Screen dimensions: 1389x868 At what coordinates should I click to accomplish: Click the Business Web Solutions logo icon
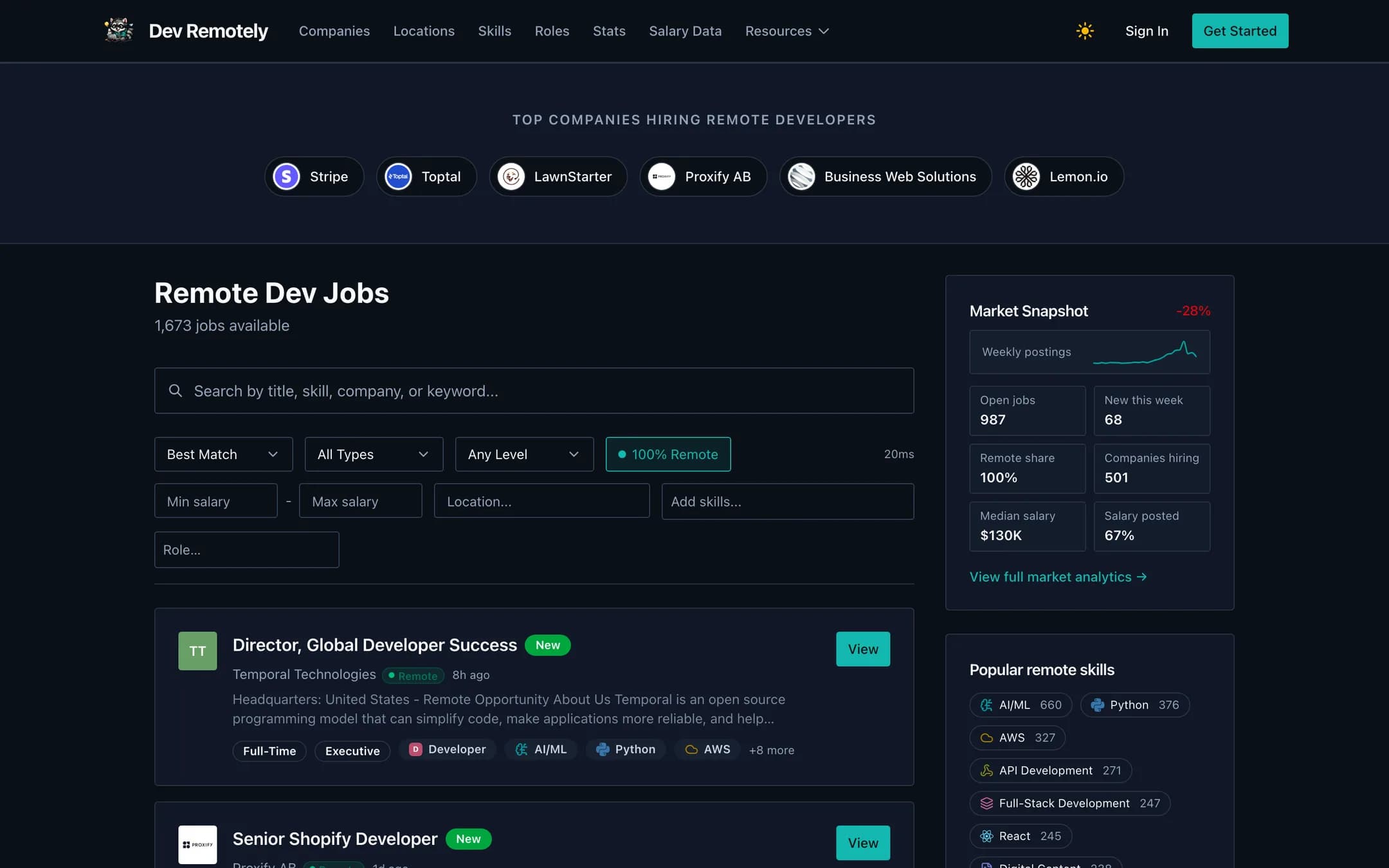point(801,176)
